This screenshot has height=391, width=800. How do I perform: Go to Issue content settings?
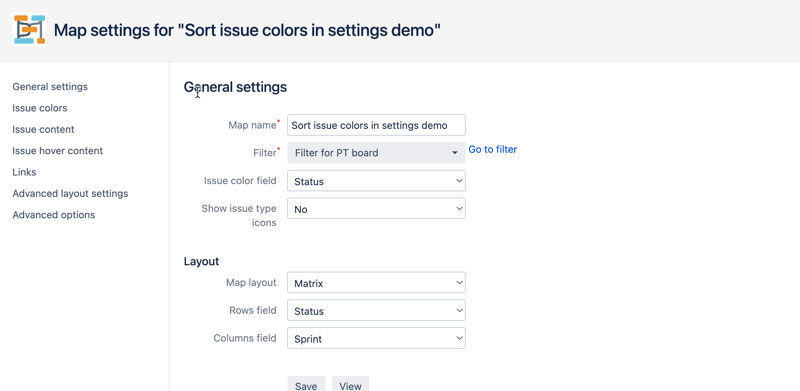pyautogui.click(x=43, y=130)
